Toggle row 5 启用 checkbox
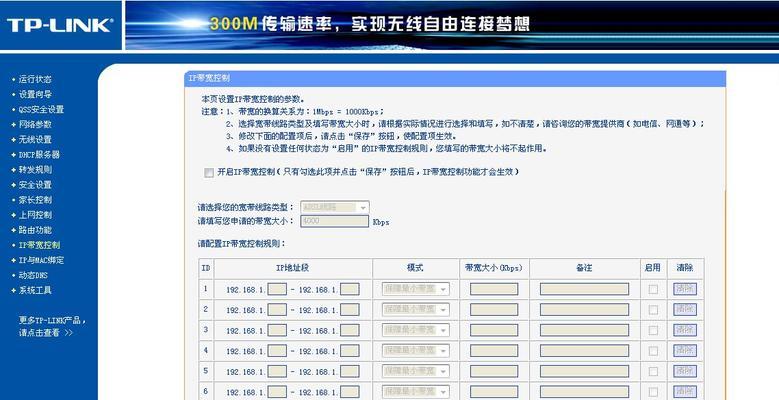This screenshot has width=779, height=400. tap(653, 372)
